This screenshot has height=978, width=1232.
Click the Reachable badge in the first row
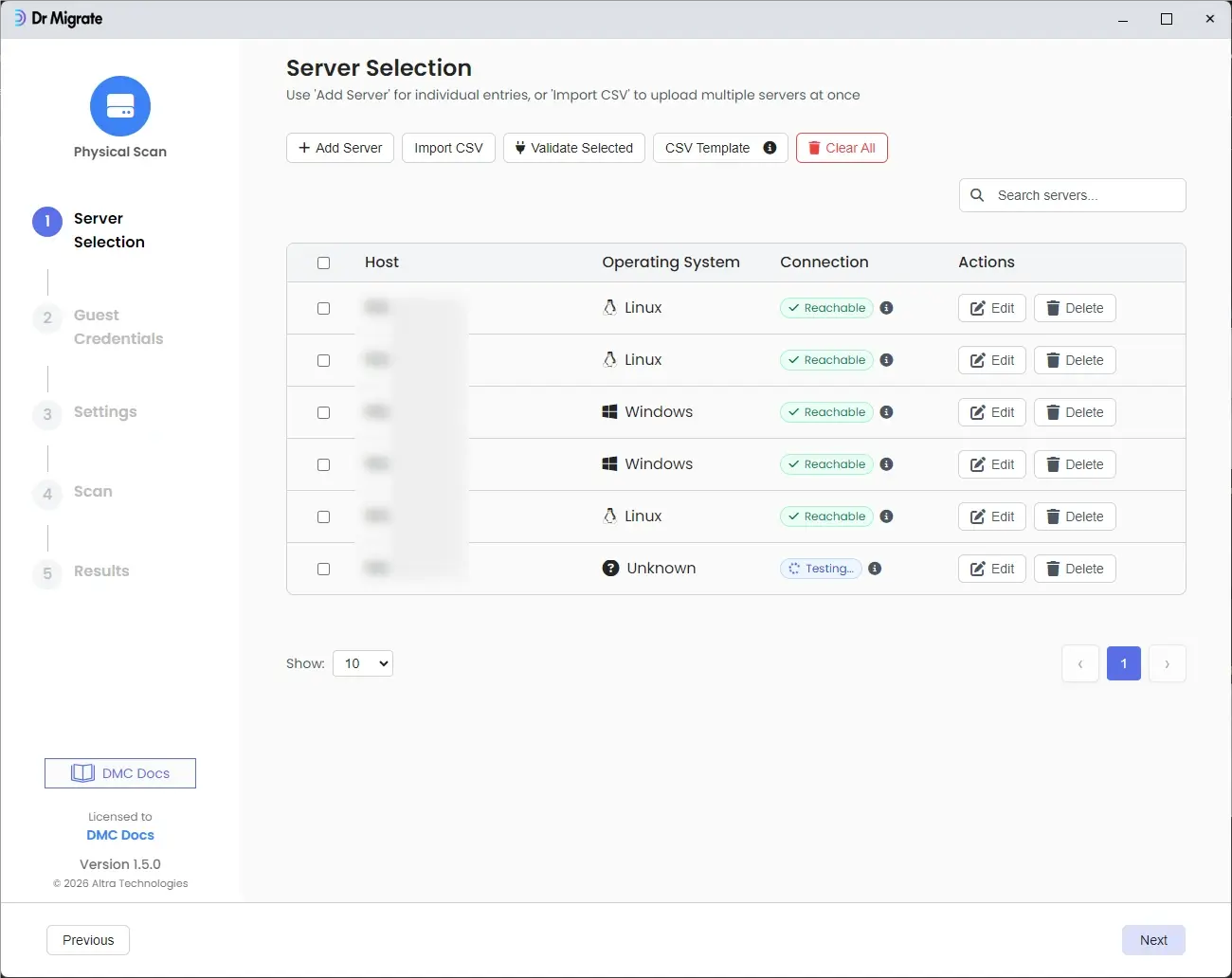click(826, 308)
